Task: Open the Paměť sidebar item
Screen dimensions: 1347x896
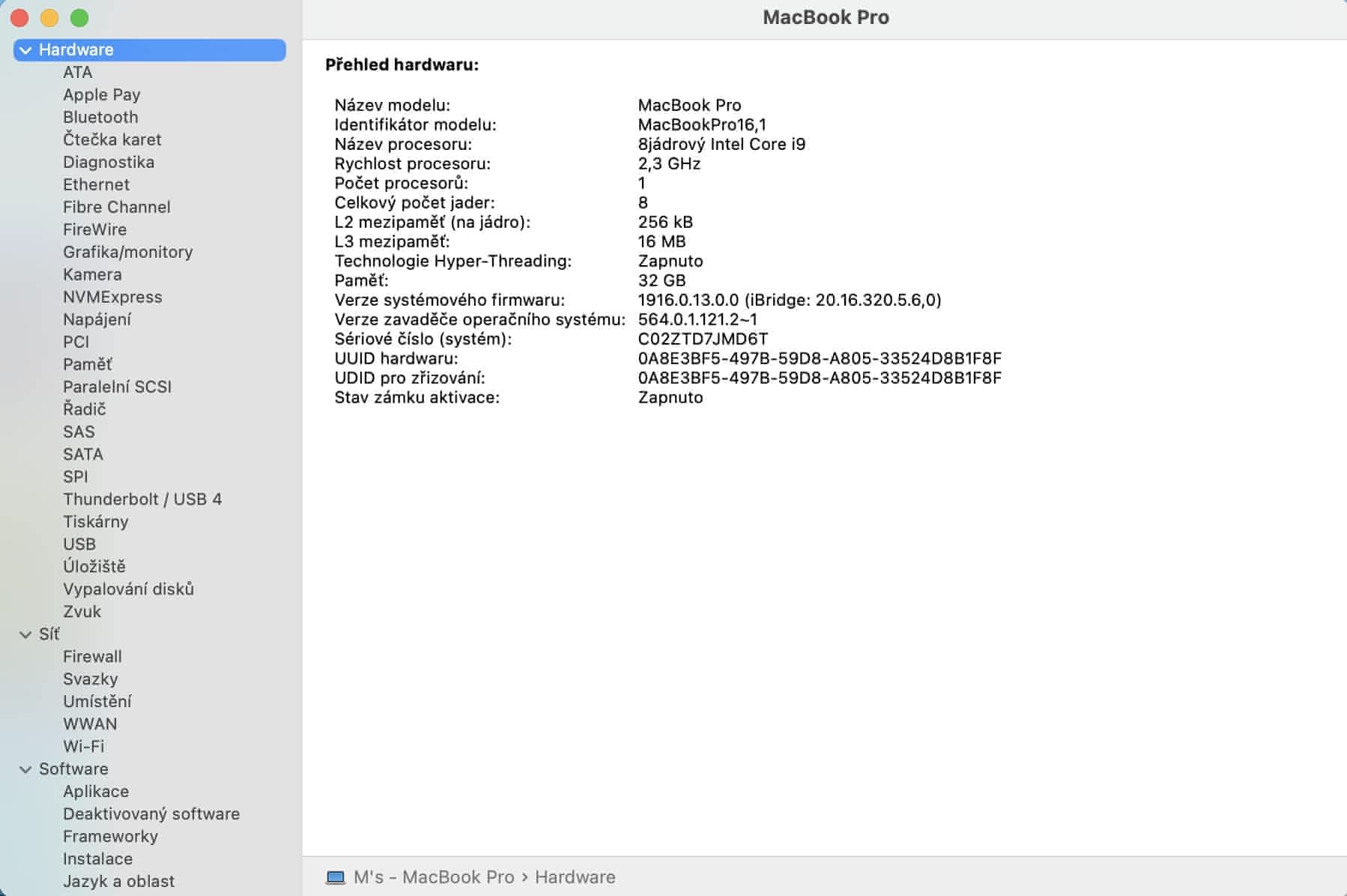Action: point(88,365)
